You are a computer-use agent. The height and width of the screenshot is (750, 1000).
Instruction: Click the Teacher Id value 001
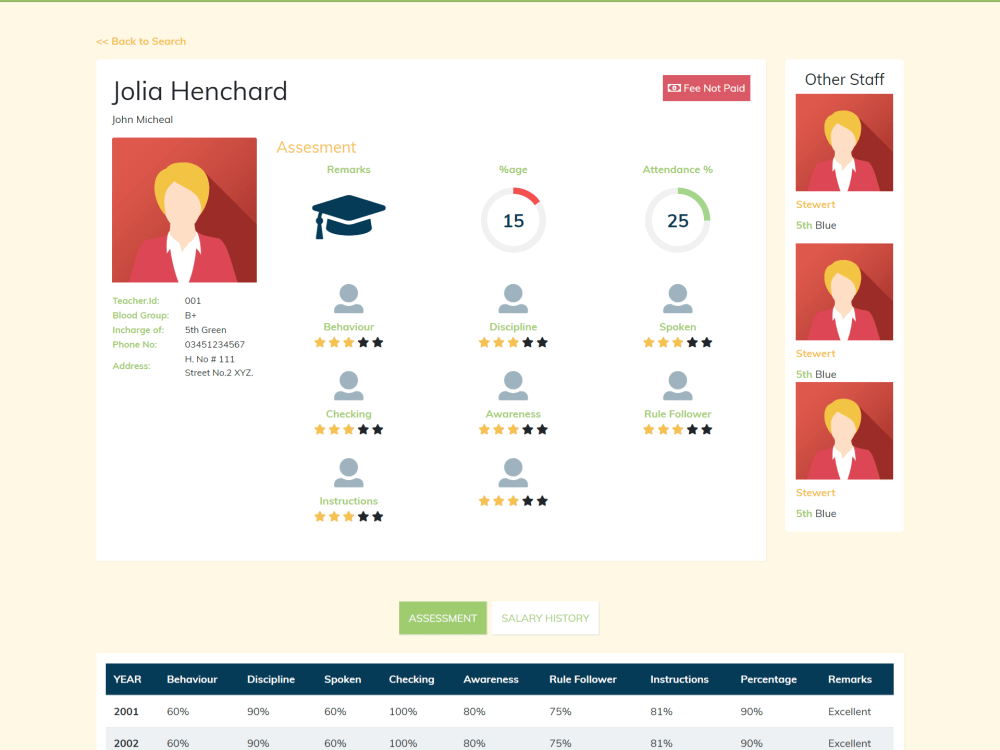click(193, 300)
